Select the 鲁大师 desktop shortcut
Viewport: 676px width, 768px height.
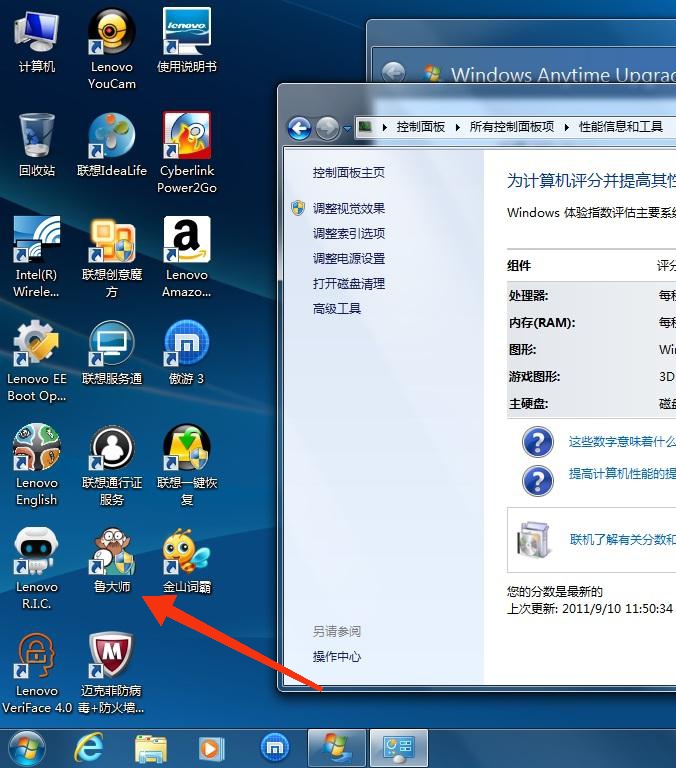[112, 561]
